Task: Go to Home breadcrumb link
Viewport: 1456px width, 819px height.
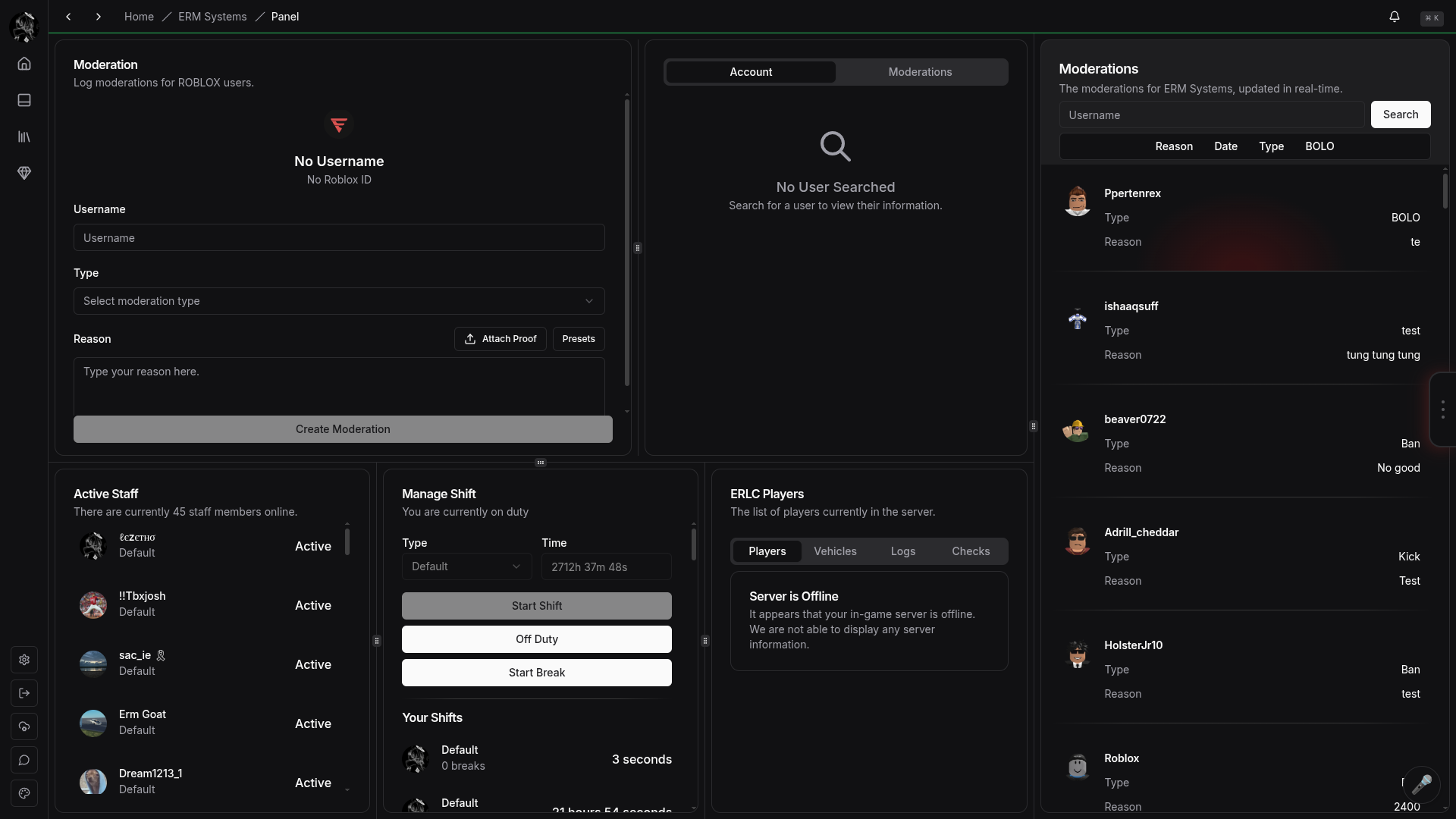Action: click(139, 17)
